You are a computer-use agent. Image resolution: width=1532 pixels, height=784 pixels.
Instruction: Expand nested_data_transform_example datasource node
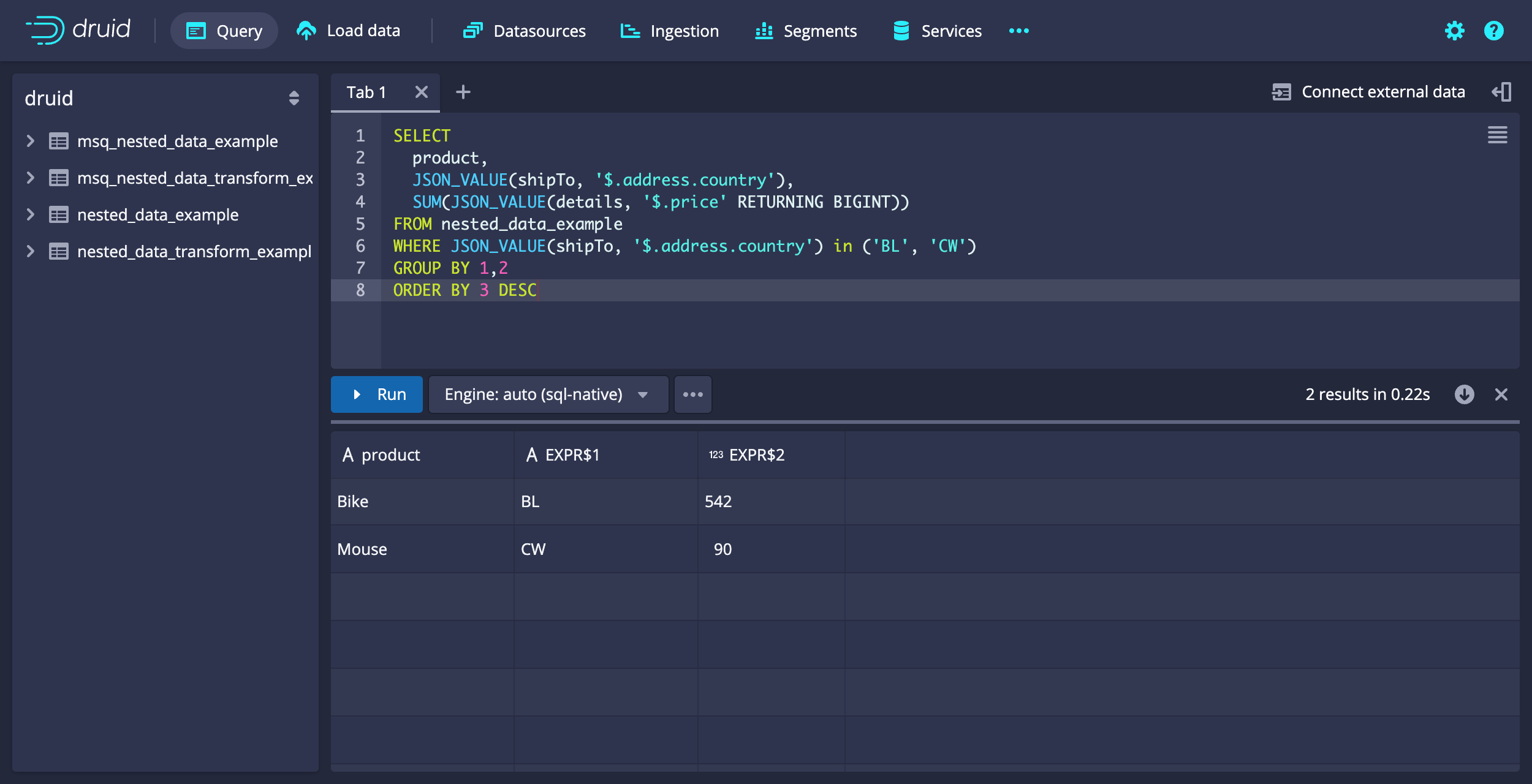click(x=30, y=252)
